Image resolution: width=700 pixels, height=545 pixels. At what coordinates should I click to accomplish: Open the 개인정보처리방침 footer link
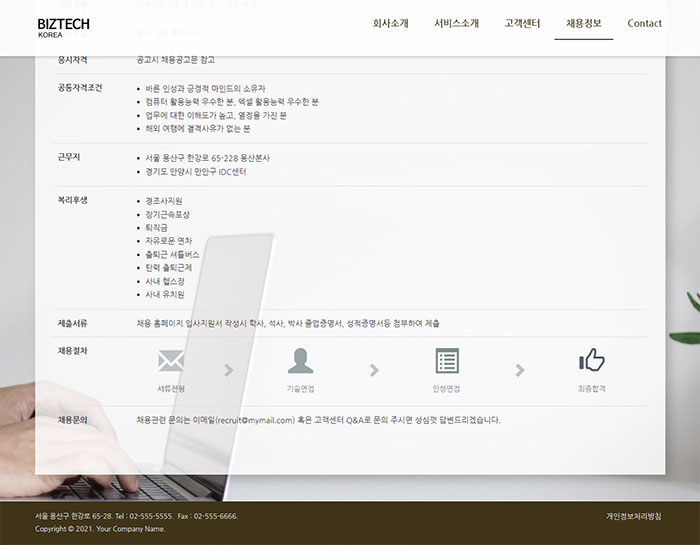pyautogui.click(x=633, y=516)
